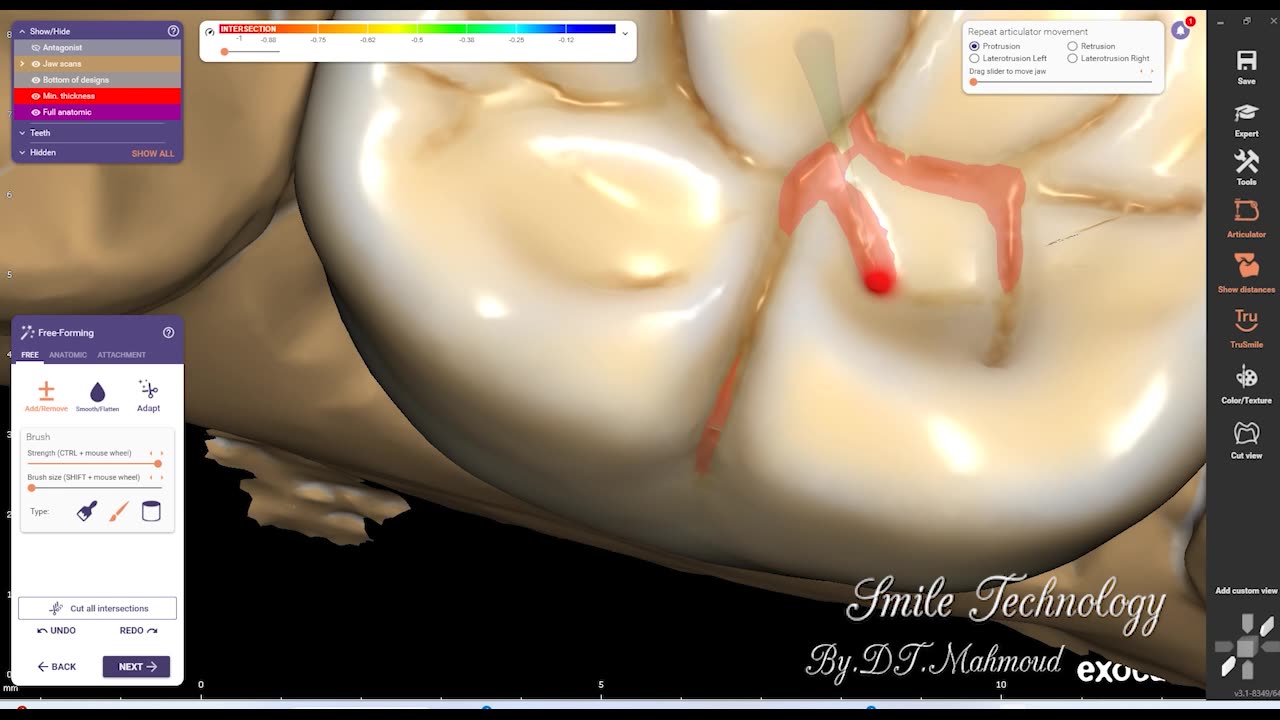Select Laterotrusion Left radio button

tap(974, 58)
